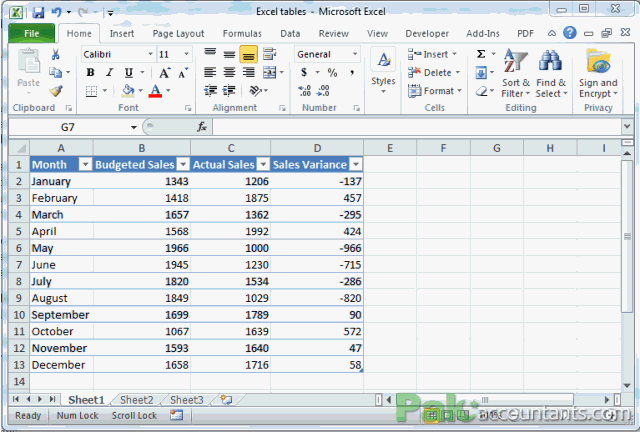The width and height of the screenshot is (640, 432).
Task: Click the Borders icon
Action: click(x=91, y=91)
